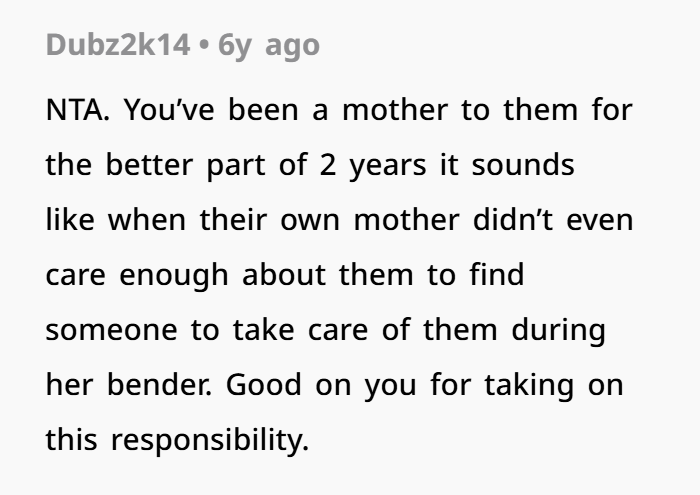This screenshot has width=700, height=495.
Task: Open the Dubz2k14 user profile
Action: [118, 46]
